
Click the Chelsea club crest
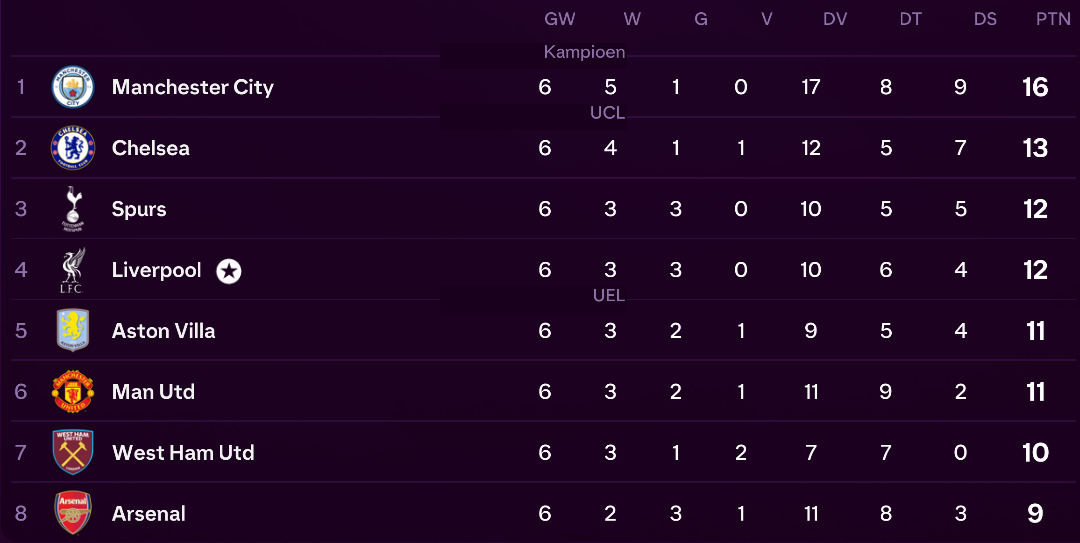coord(73,147)
